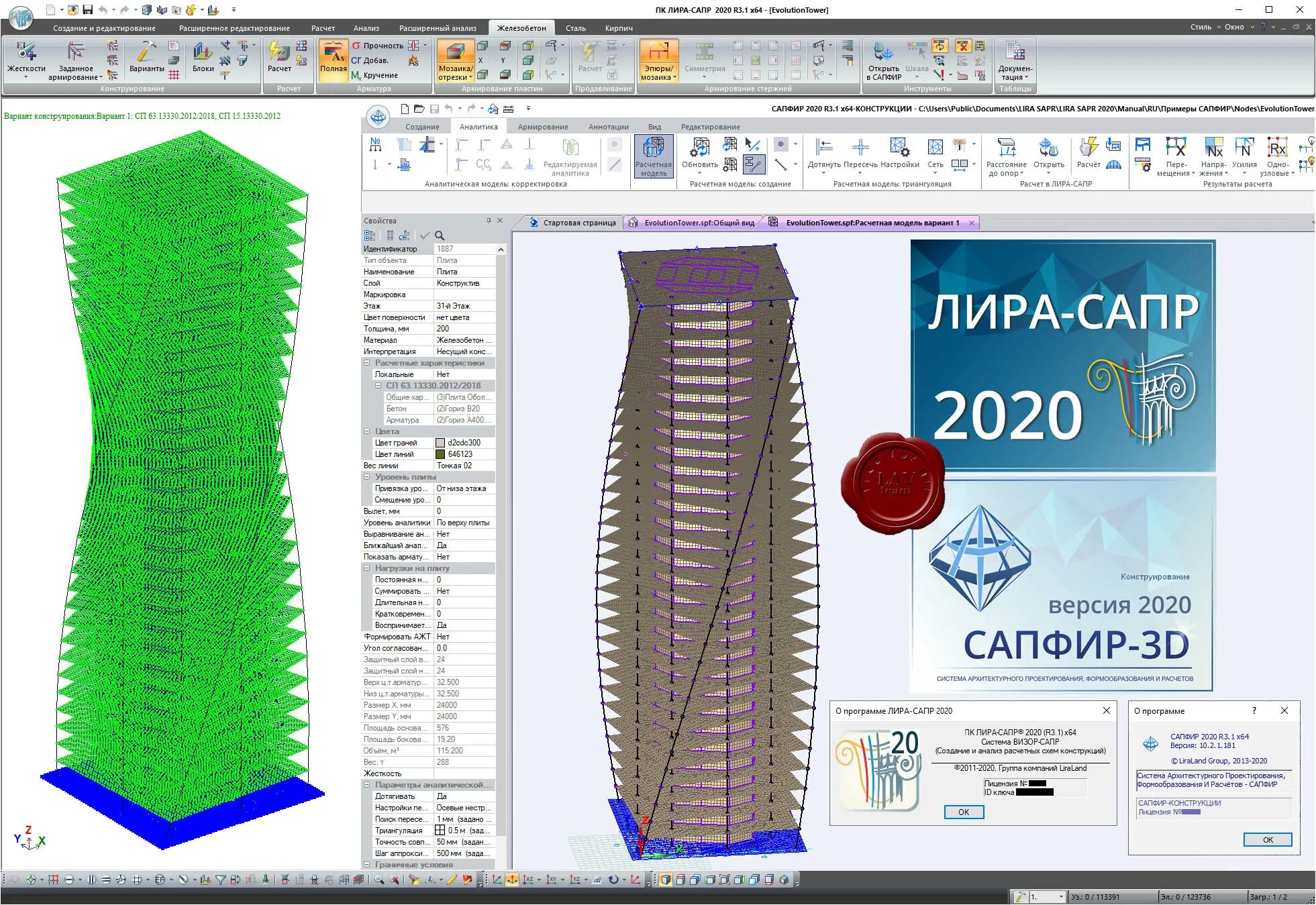Click the Идентификатор value field 1887
Screen dimensions: 1316x905
(x=464, y=249)
